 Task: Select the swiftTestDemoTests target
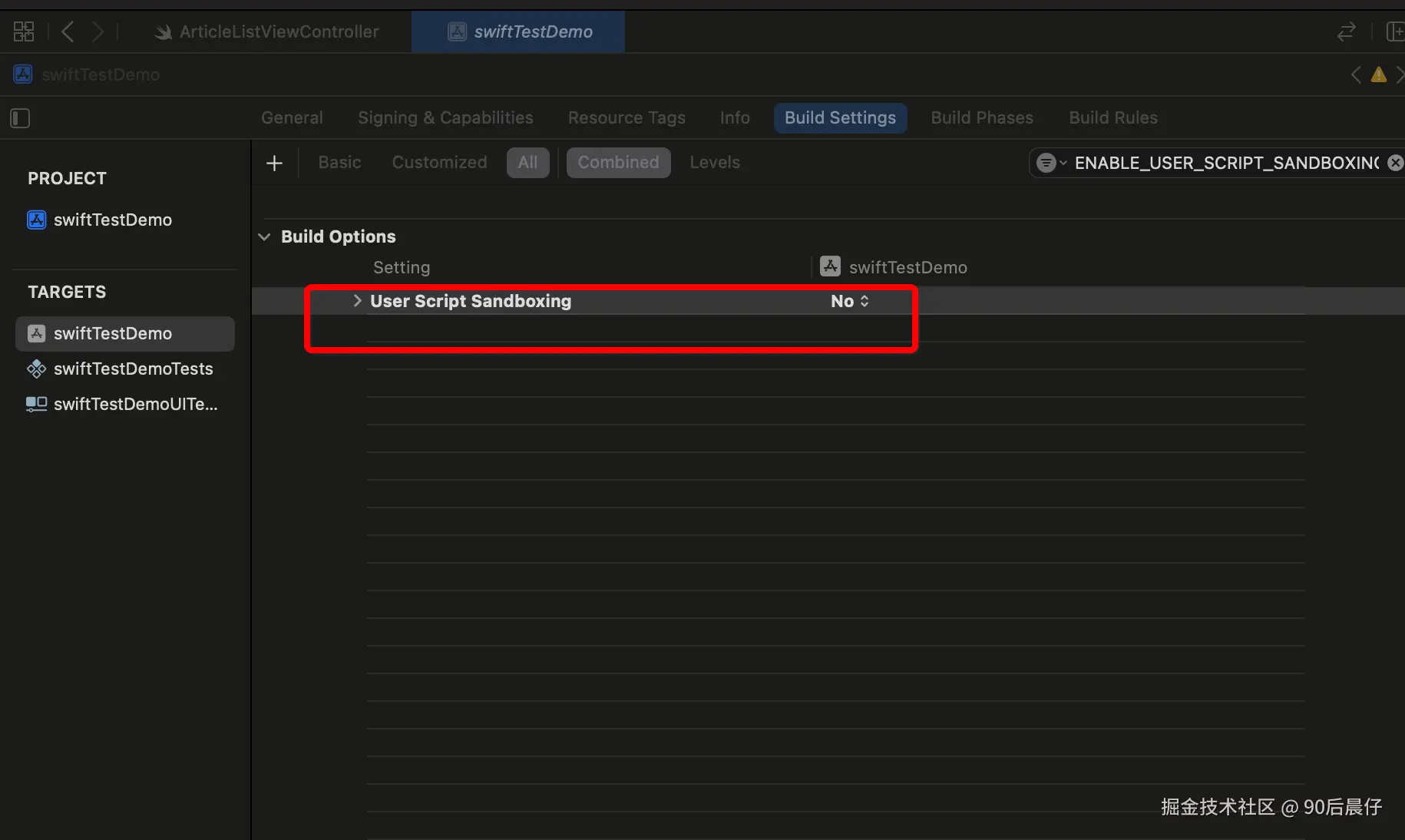tap(133, 369)
